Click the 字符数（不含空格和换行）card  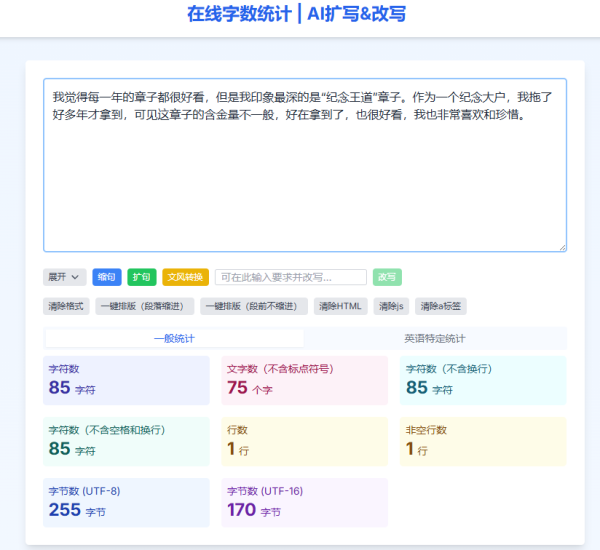coord(126,442)
